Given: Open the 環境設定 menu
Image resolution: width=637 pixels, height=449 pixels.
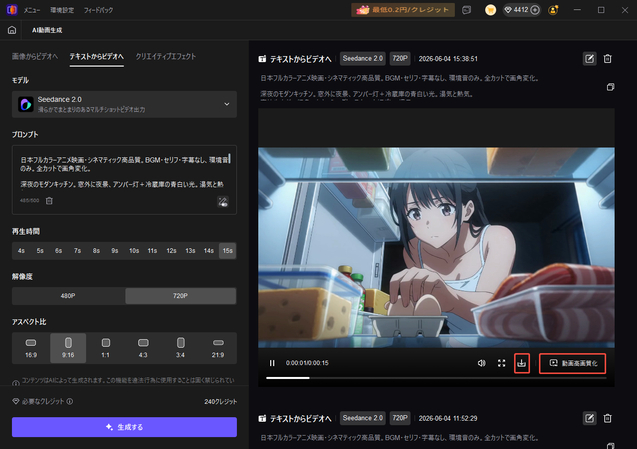Looking at the screenshot, I should point(62,10).
